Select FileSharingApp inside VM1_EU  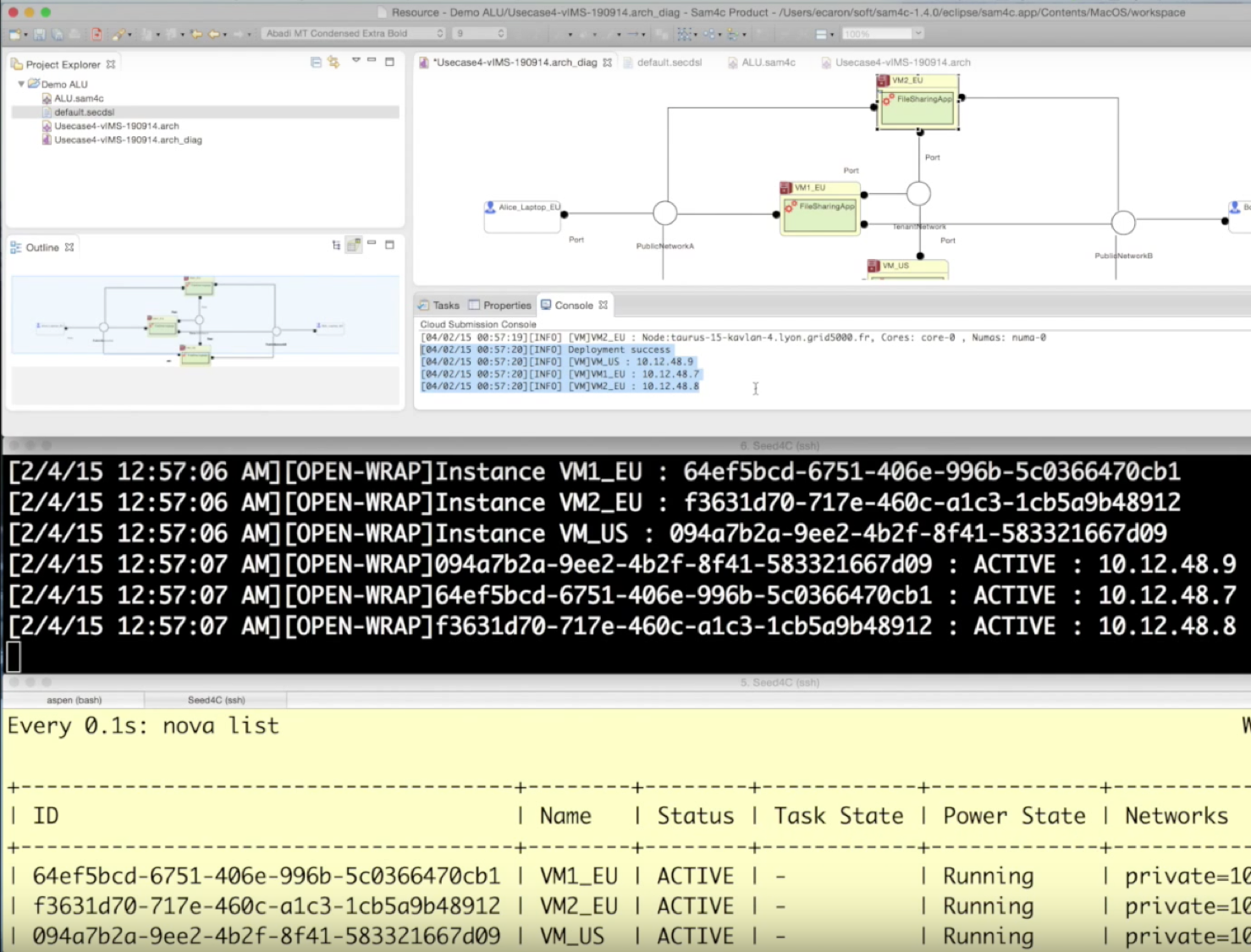click(x=820, y=215)
